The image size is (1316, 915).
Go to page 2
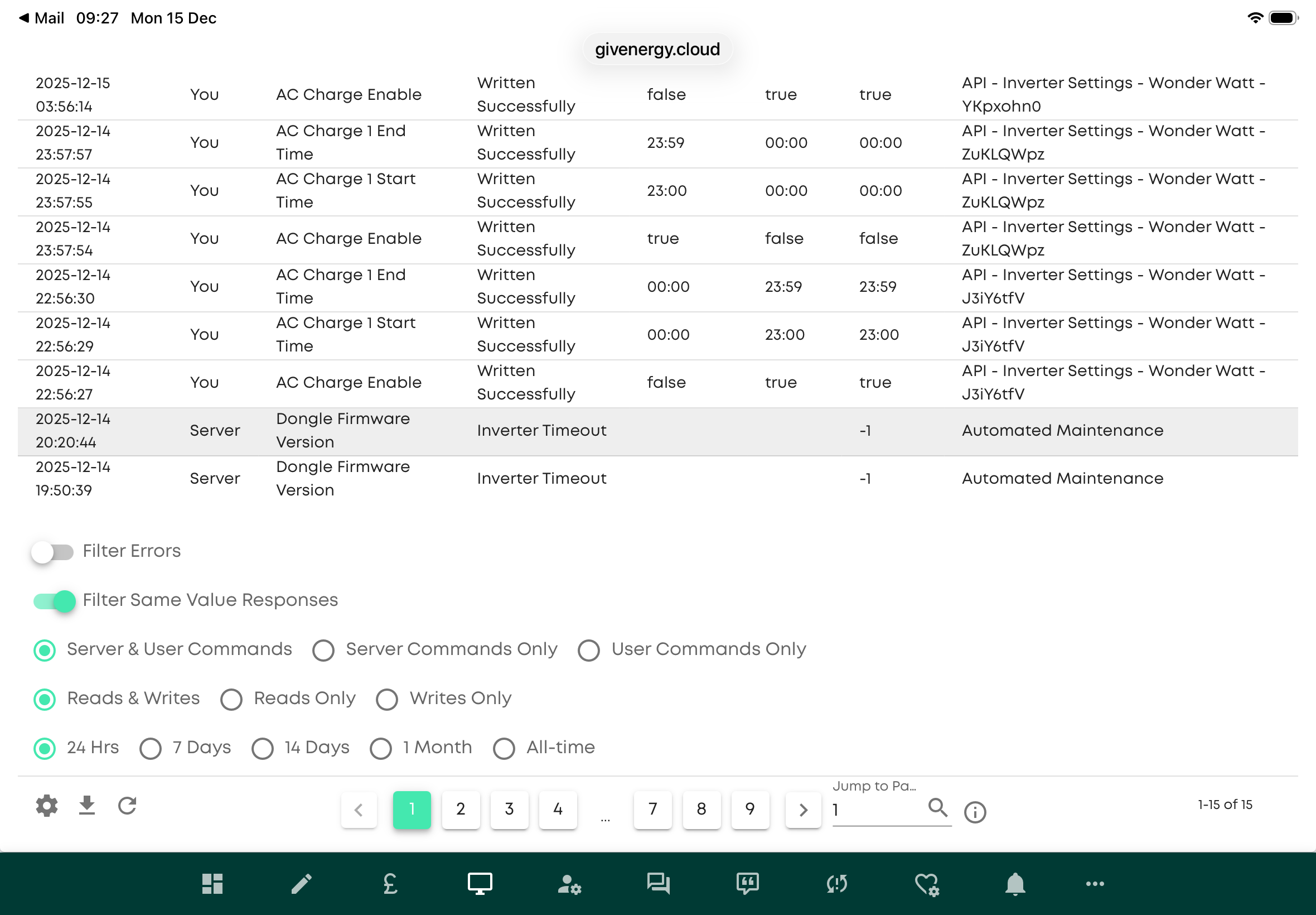pyautogui.click(x=461, y=810)
